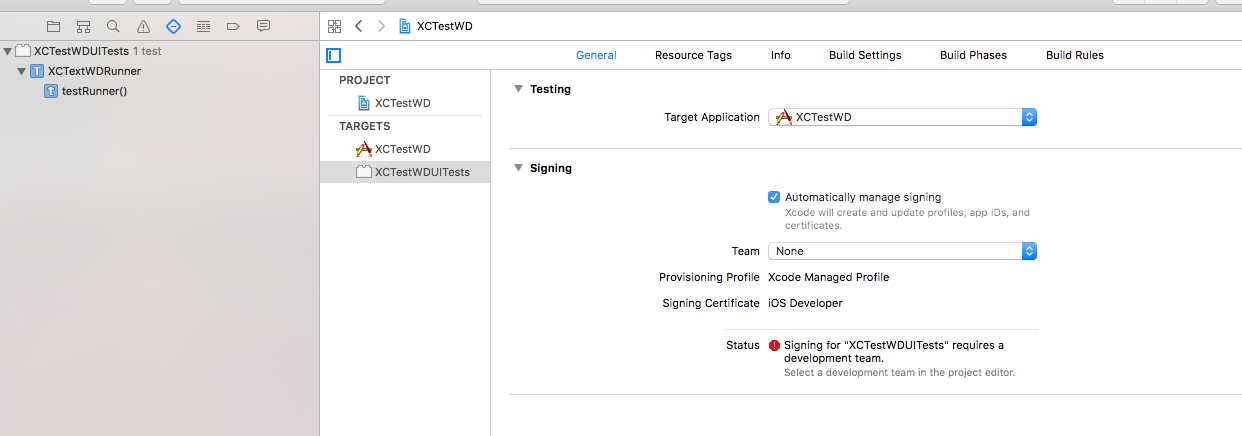Open the Find navigator magnifier icon
Screen dimensions: 1242x436
113,26
